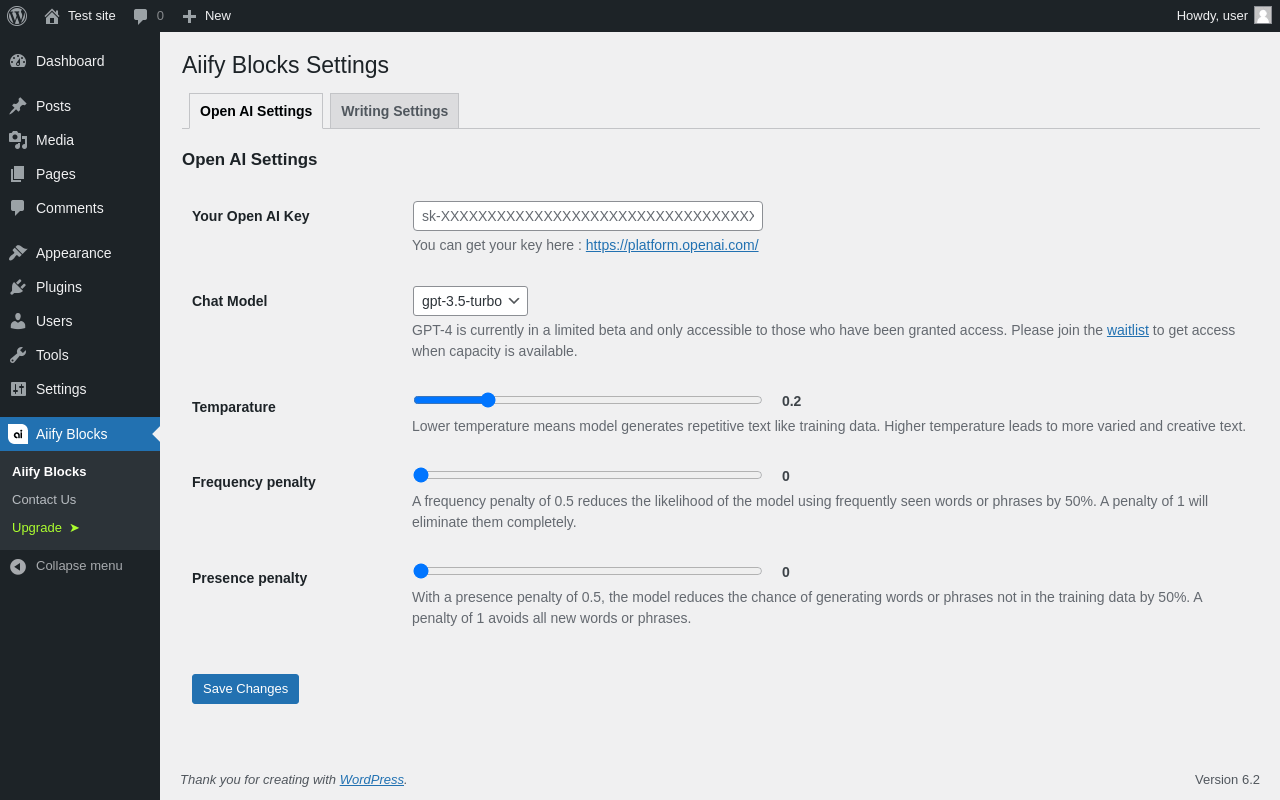Click the Save Changes button
The width and height of the screenshot is (1280, 800).
coord(245,689)
